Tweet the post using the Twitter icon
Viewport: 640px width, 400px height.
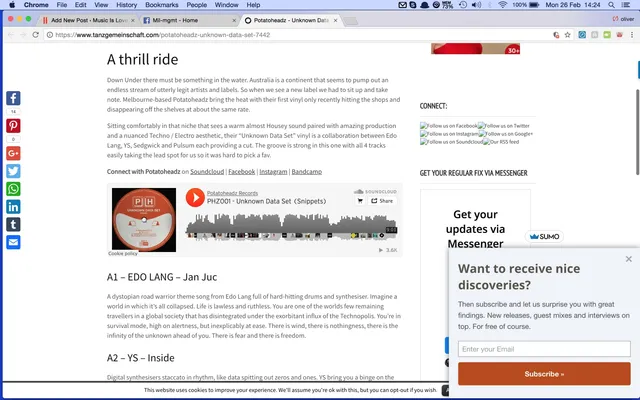[x=13, y=171]
